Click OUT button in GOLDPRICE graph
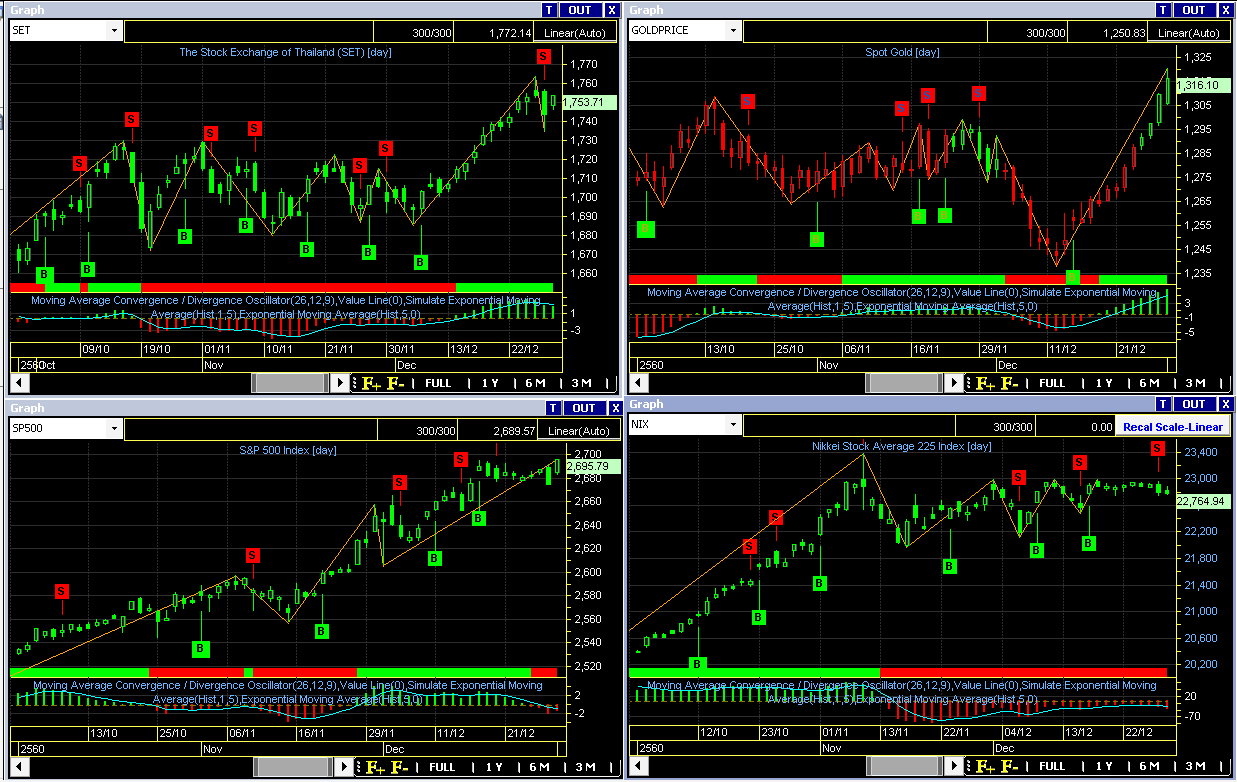This screenshot has width=1237, height=782. [x=1195, y=10]
